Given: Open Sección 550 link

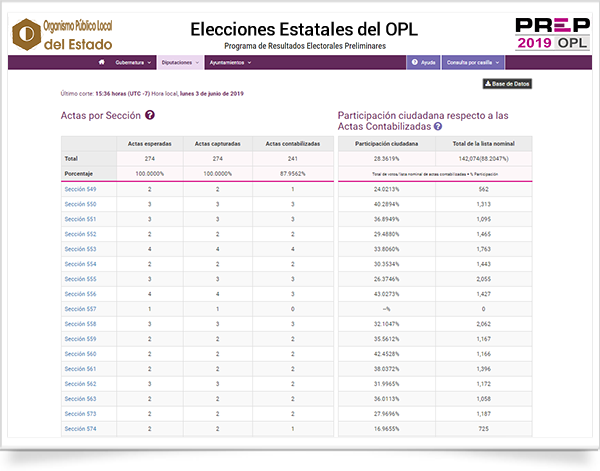Looking at the screenshot, I should click(80, 204).
